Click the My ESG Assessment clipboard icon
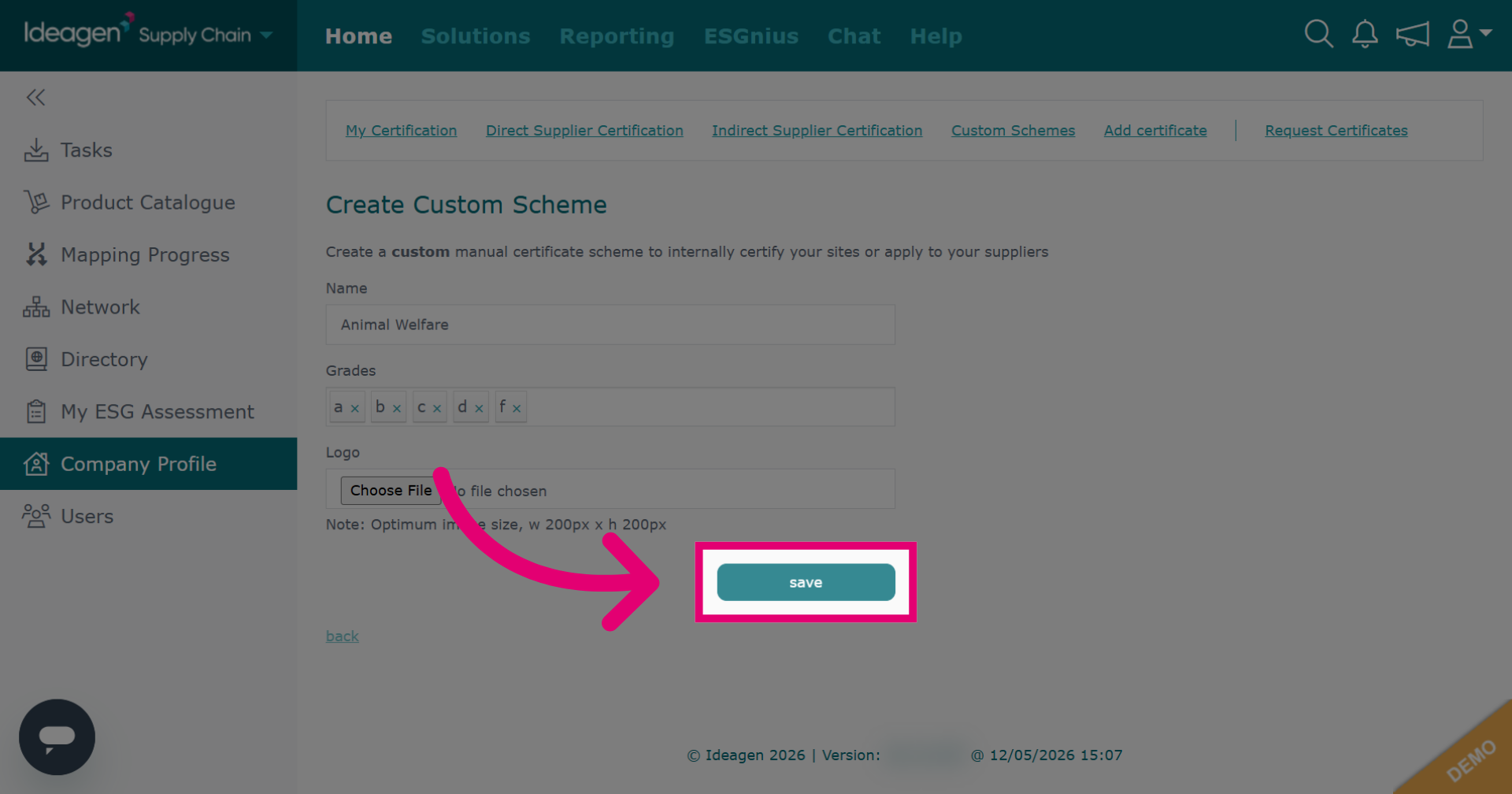Image resolution: width=1512 pixels, height=794 pixels. [x=36, y=411]
